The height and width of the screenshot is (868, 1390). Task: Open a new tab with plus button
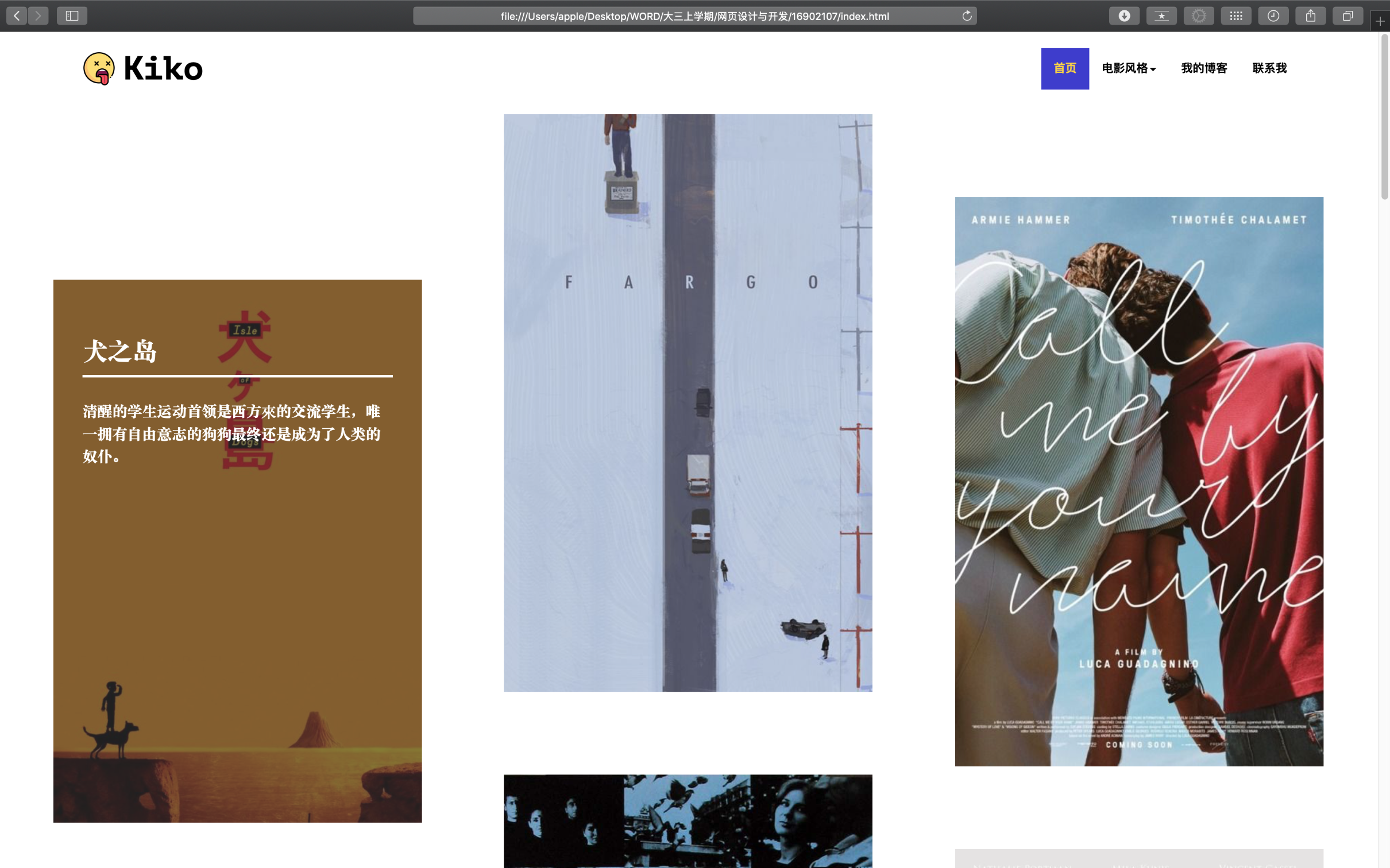click(1380, 21)
